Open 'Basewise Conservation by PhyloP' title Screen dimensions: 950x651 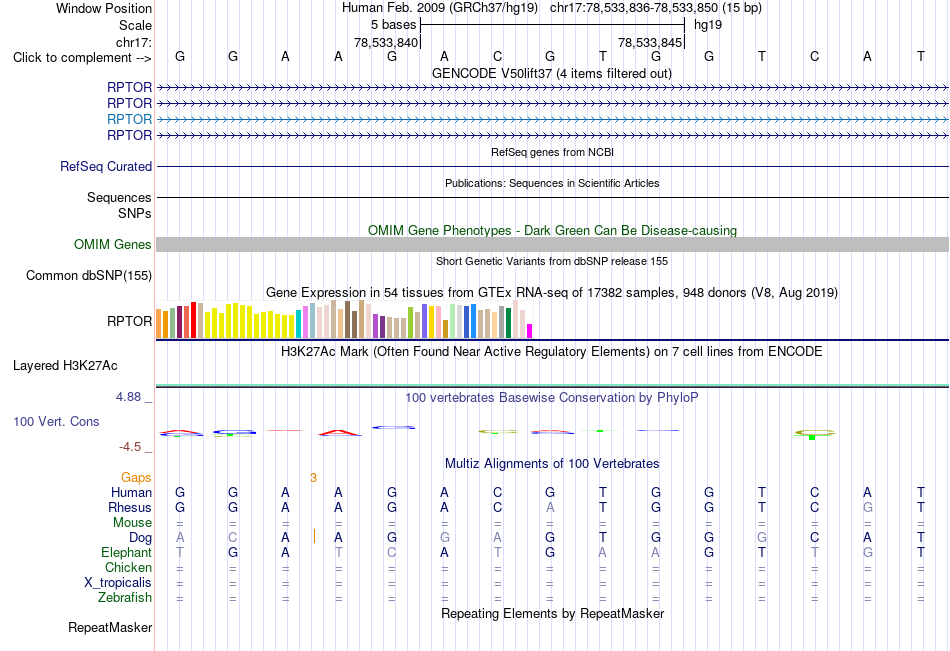click(x=552, y=398)
